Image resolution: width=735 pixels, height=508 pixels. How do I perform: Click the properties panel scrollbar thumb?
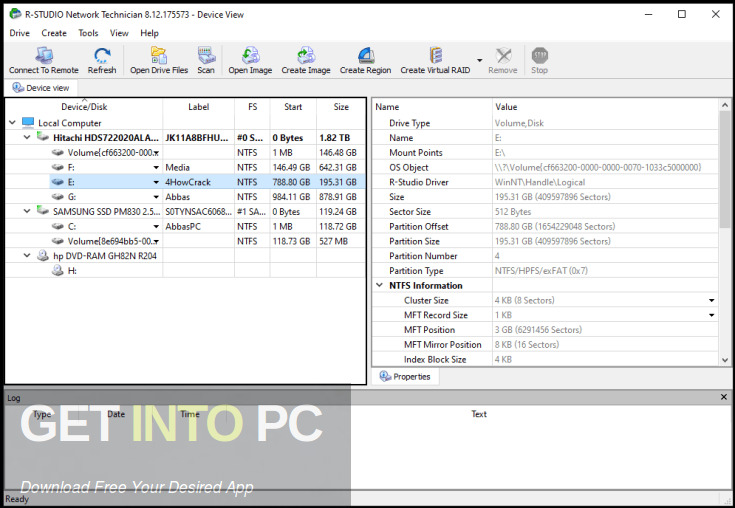[725, 169]
